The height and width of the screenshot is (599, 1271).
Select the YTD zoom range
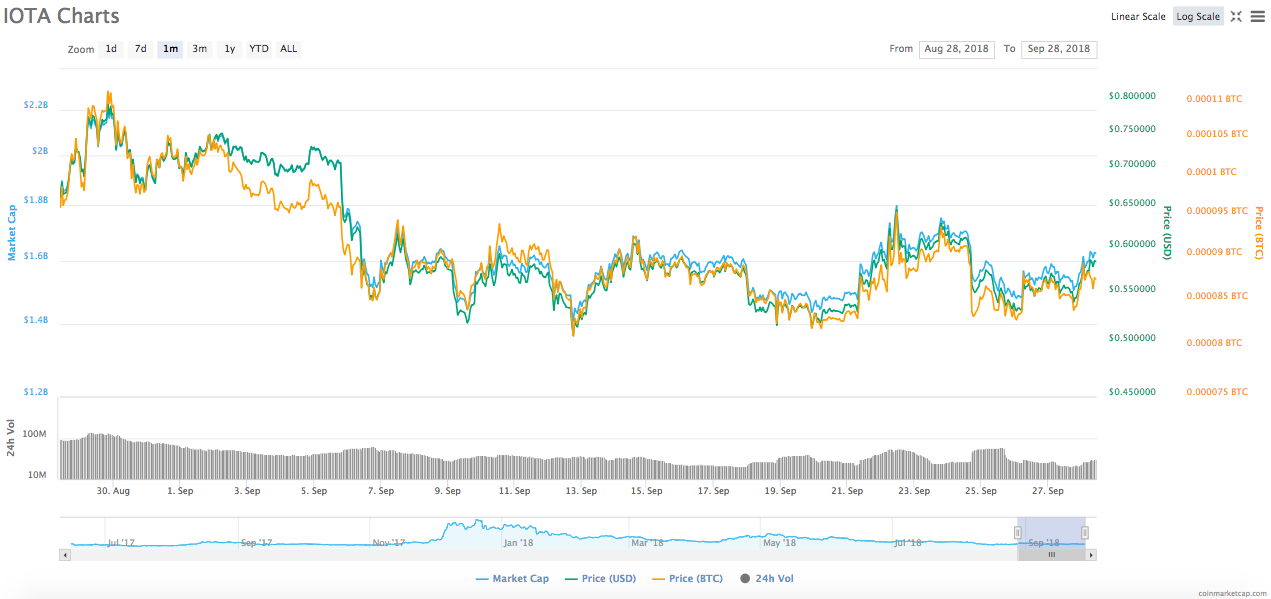(258, 49)
